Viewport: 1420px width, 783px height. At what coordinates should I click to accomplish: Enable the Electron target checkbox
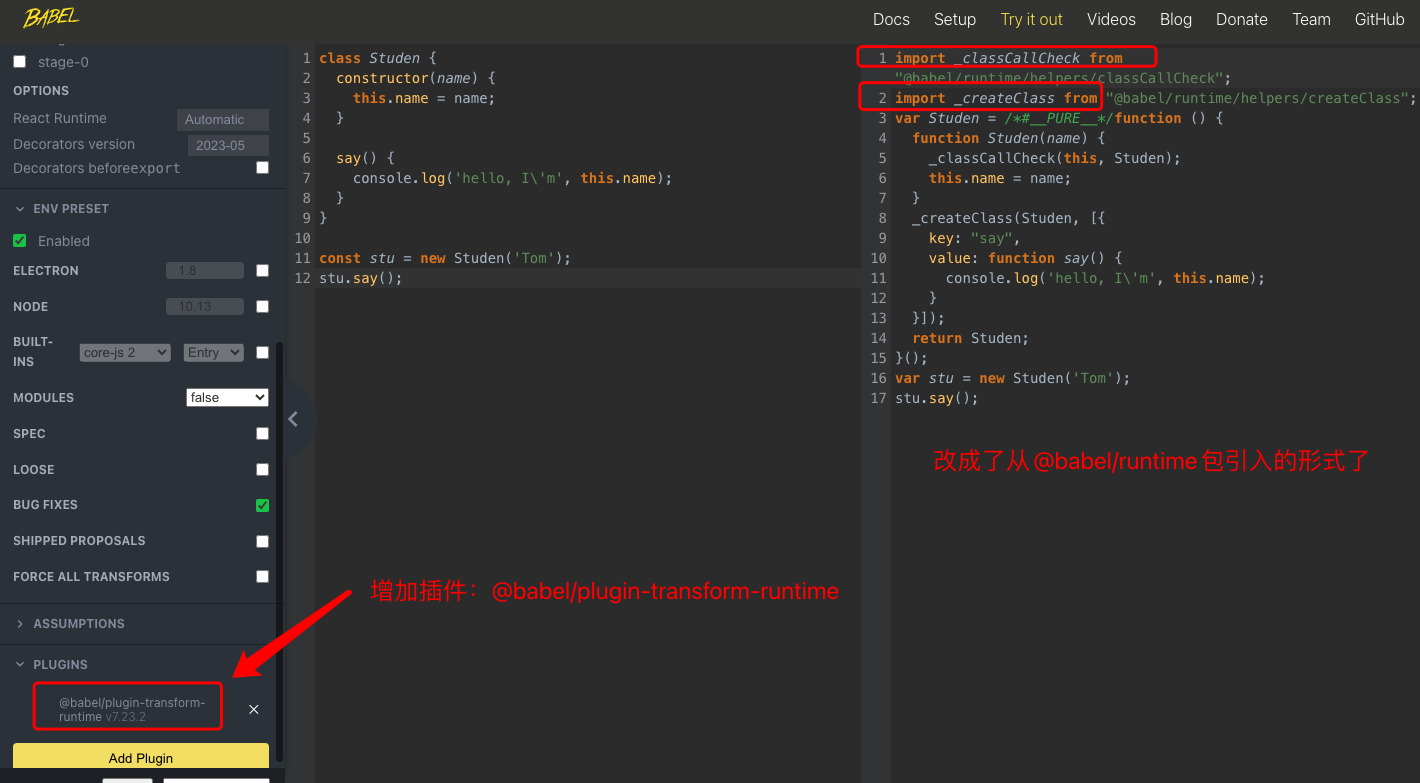click(x=262, y=271)
